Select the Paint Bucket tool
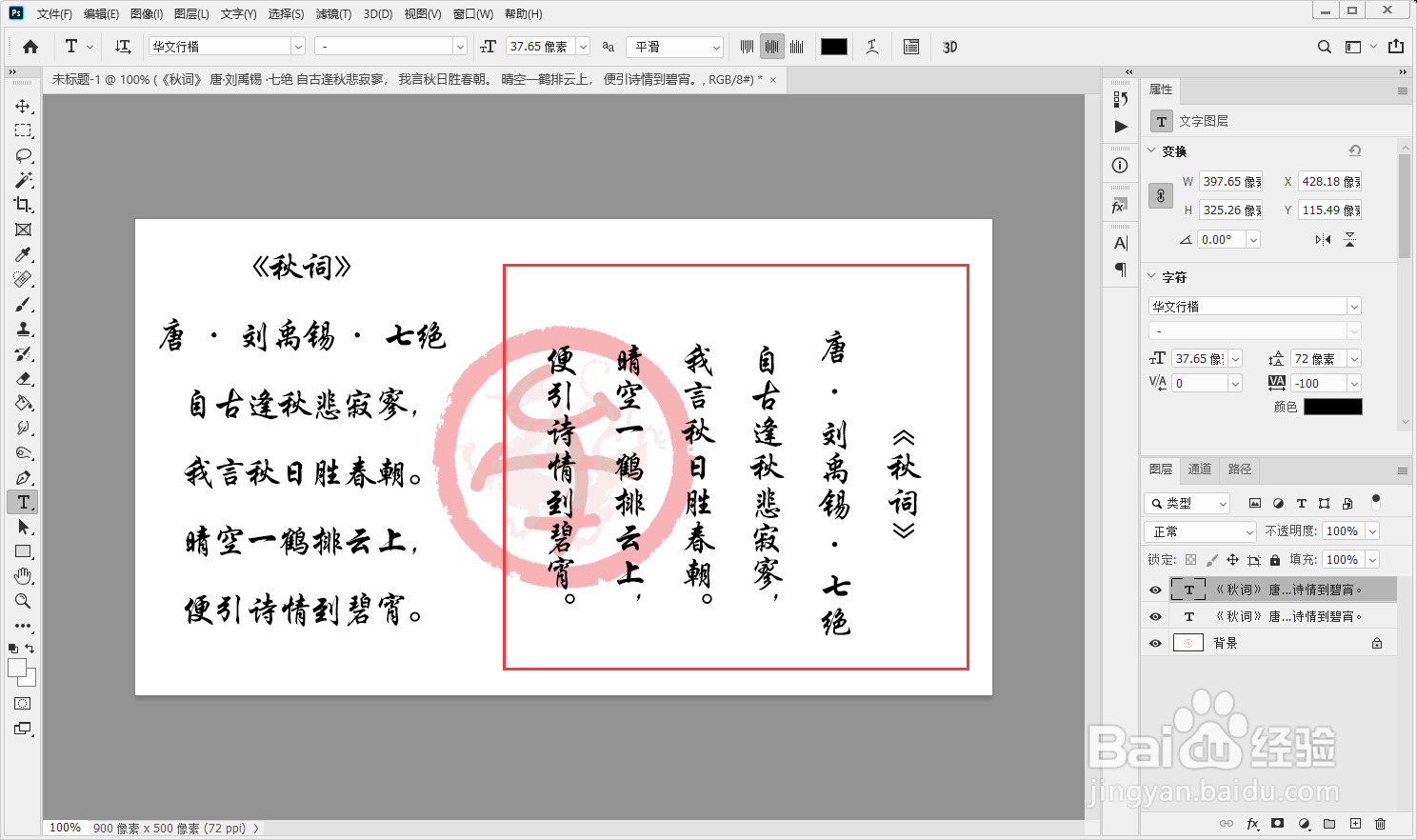Viewport: 1417px width, 840px height. tap(23, 403)
